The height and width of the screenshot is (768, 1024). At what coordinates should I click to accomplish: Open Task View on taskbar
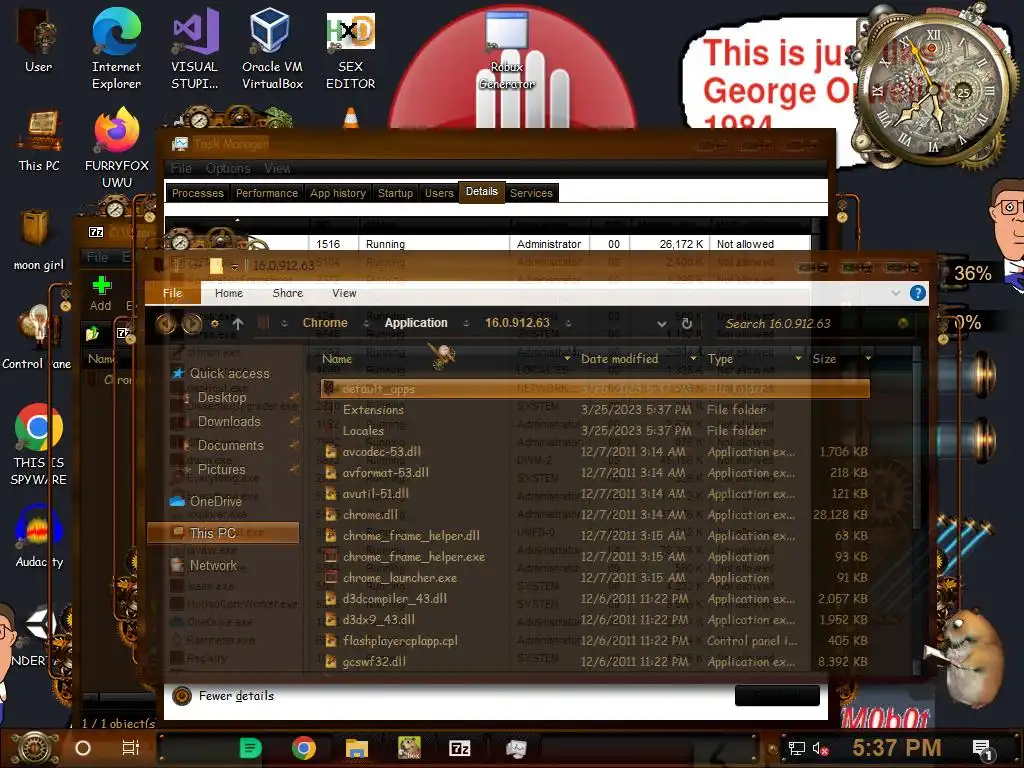(x=131, y=748)
